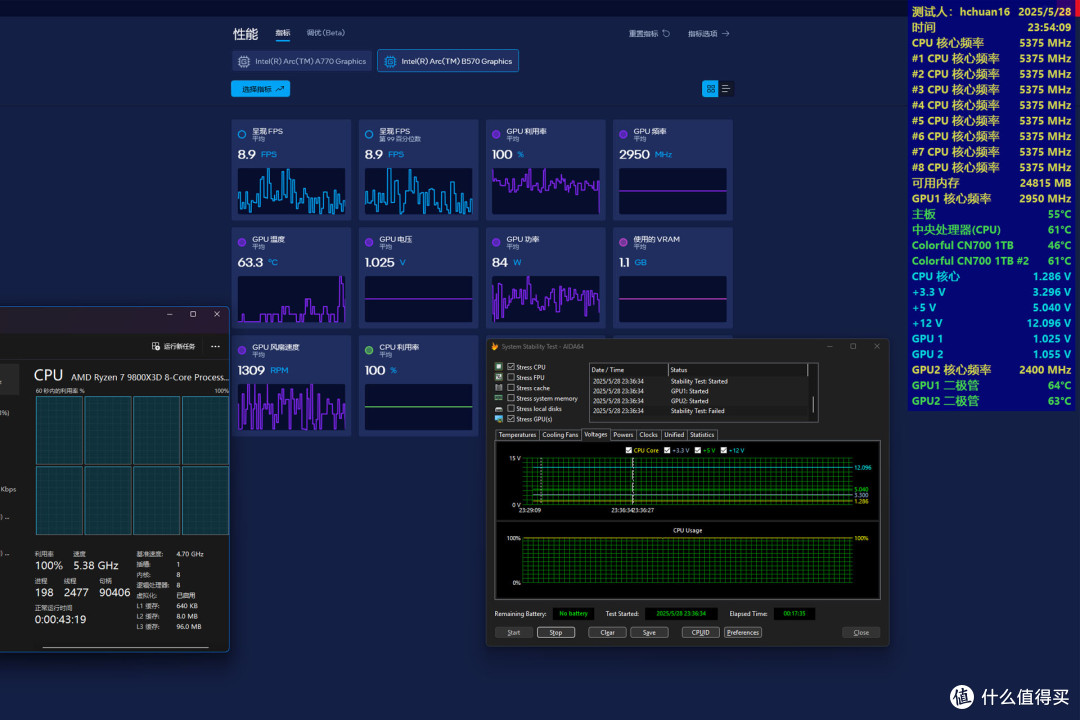The width and height of the screenshot is (1080, 720).
Task: Select Intel(R) Arc(TM) B570 Graphics
Action: 448,61
